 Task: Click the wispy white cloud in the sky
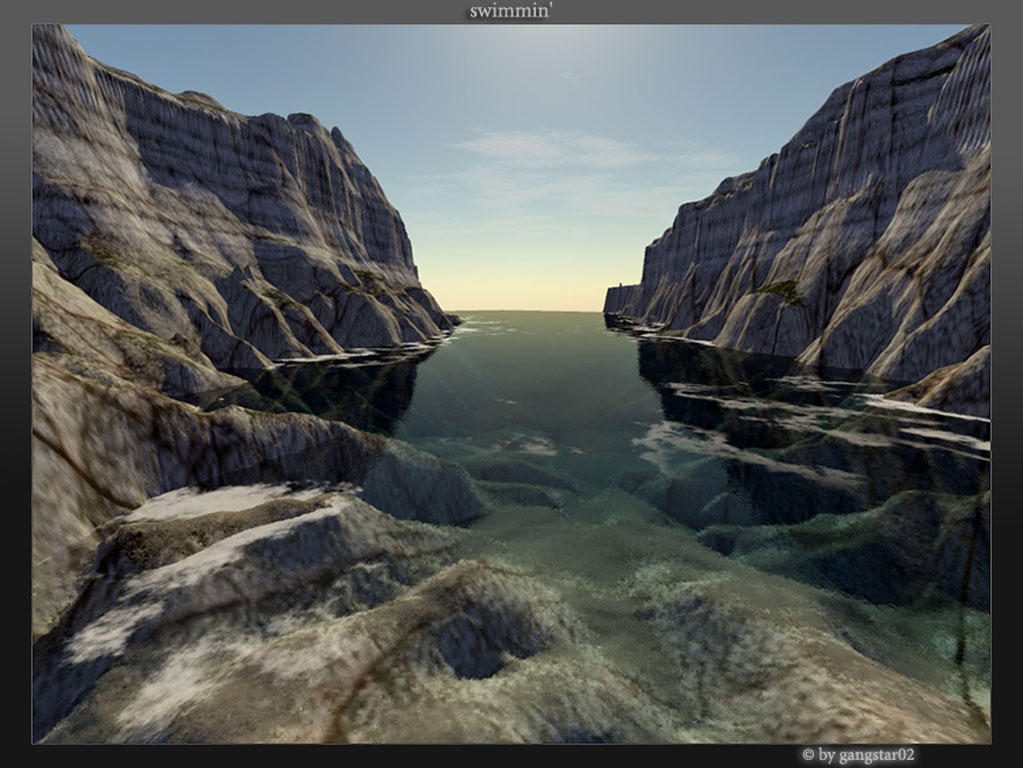(x=560, y=148)
